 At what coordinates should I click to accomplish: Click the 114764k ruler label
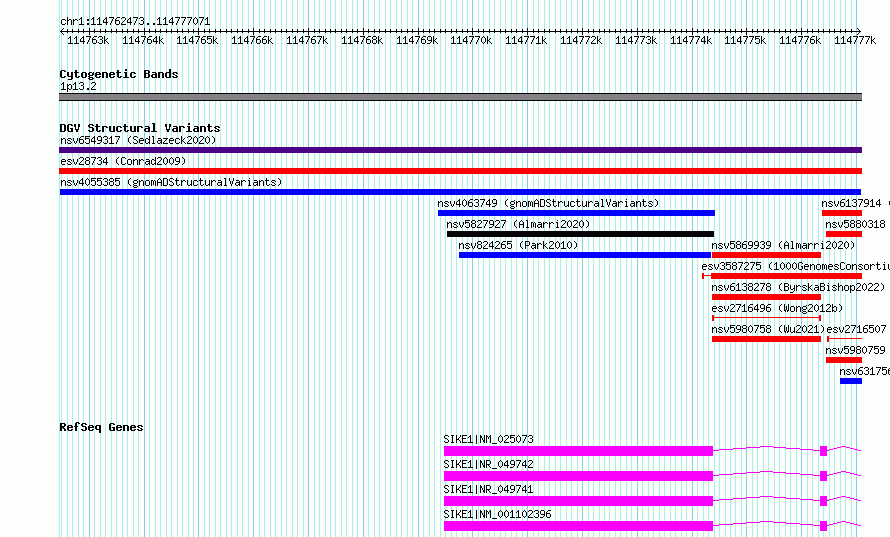coord(143,41)
